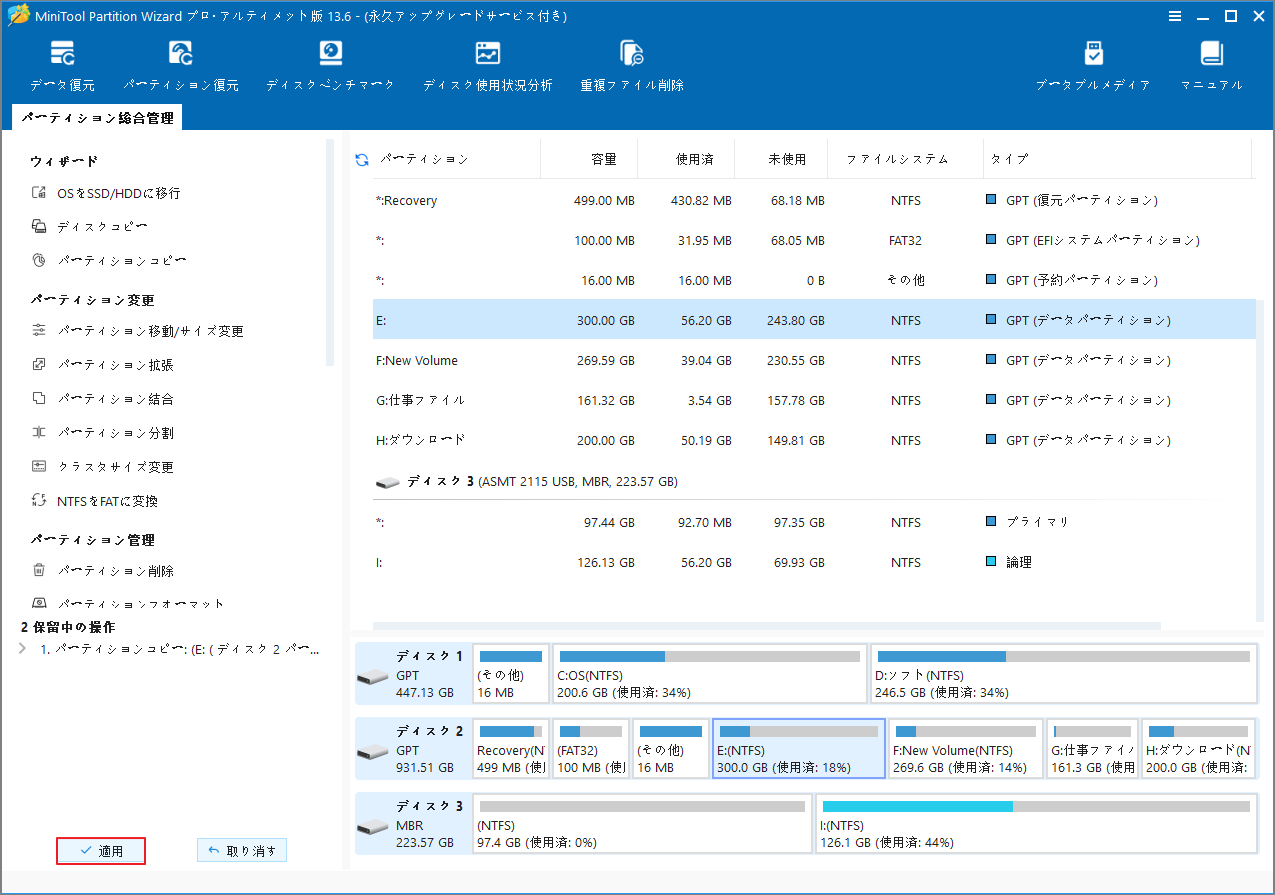Viewport: 1275px width, 895px height.
Task: Choose パーティション分割 option
Action: coord(103,433)
